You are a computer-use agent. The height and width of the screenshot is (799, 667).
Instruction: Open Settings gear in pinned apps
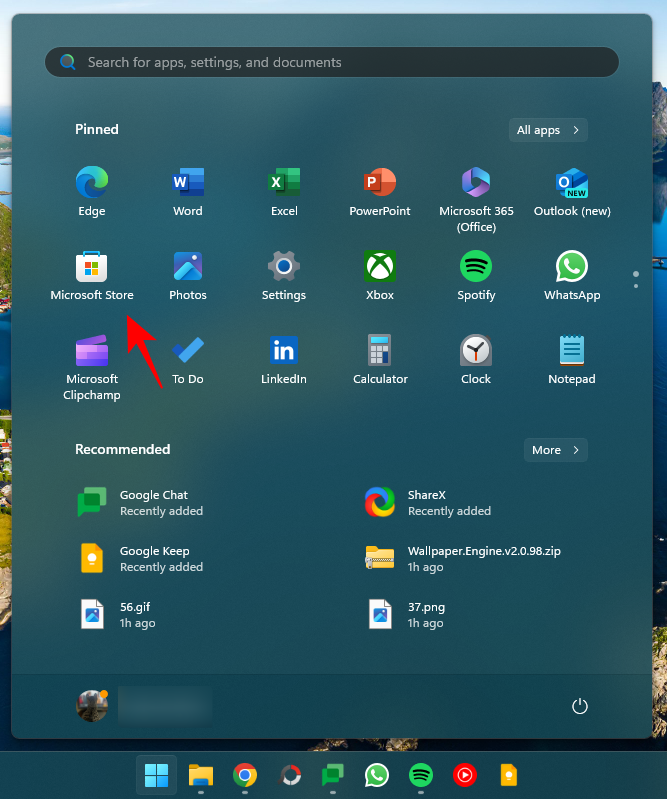(284, 276)
